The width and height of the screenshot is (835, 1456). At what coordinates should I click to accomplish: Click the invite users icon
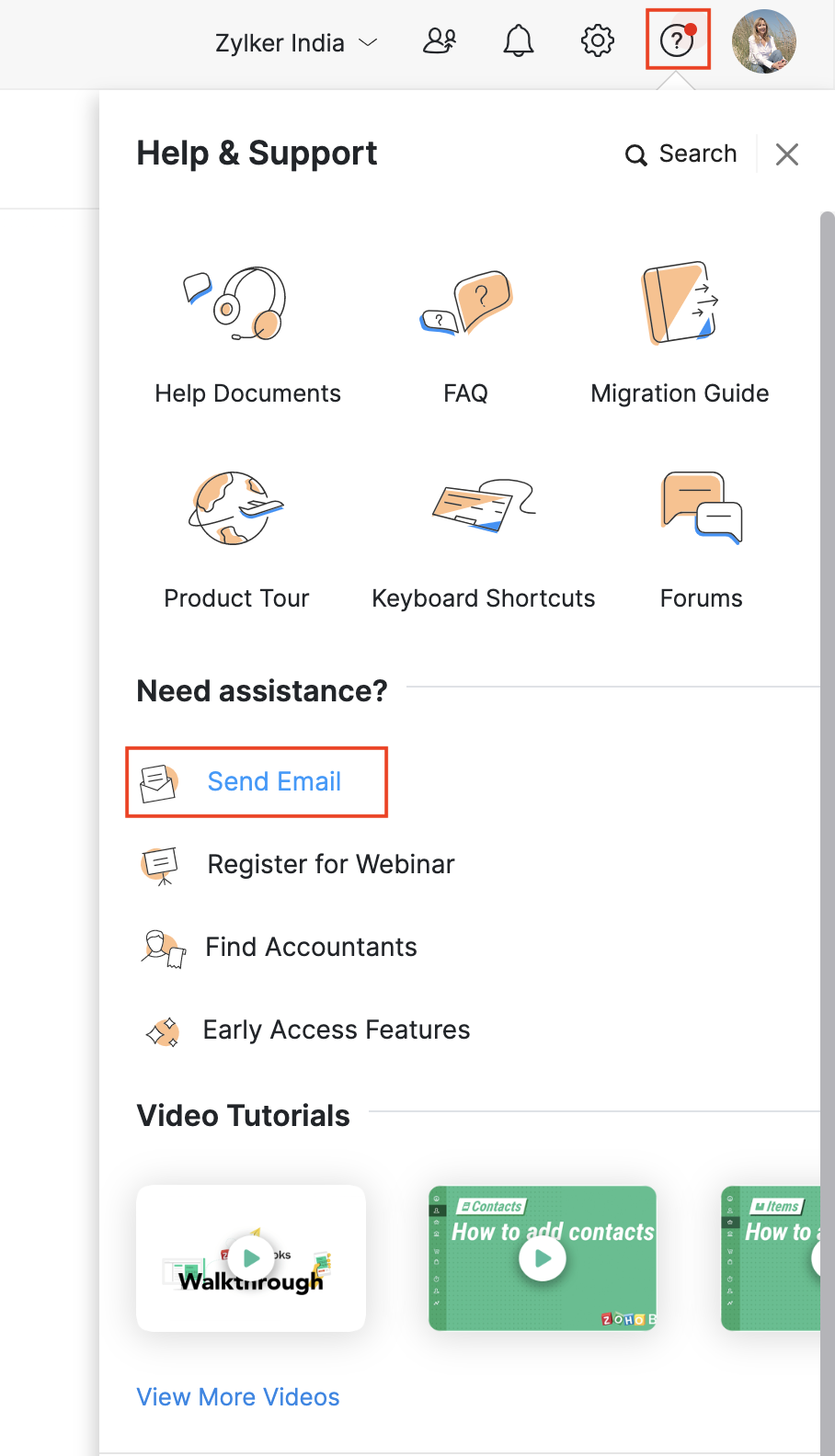coord(440,40)
